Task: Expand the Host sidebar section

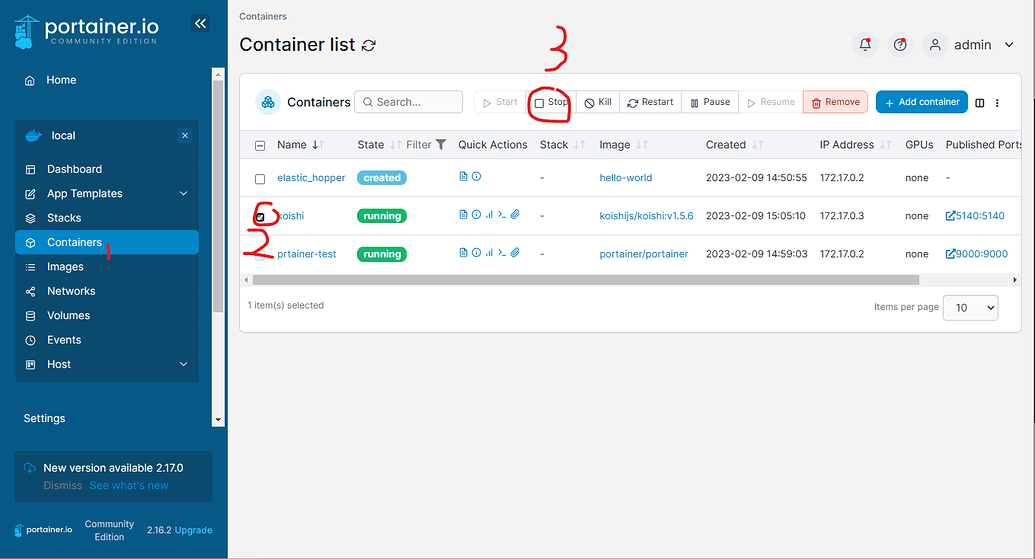Action: 183,365
